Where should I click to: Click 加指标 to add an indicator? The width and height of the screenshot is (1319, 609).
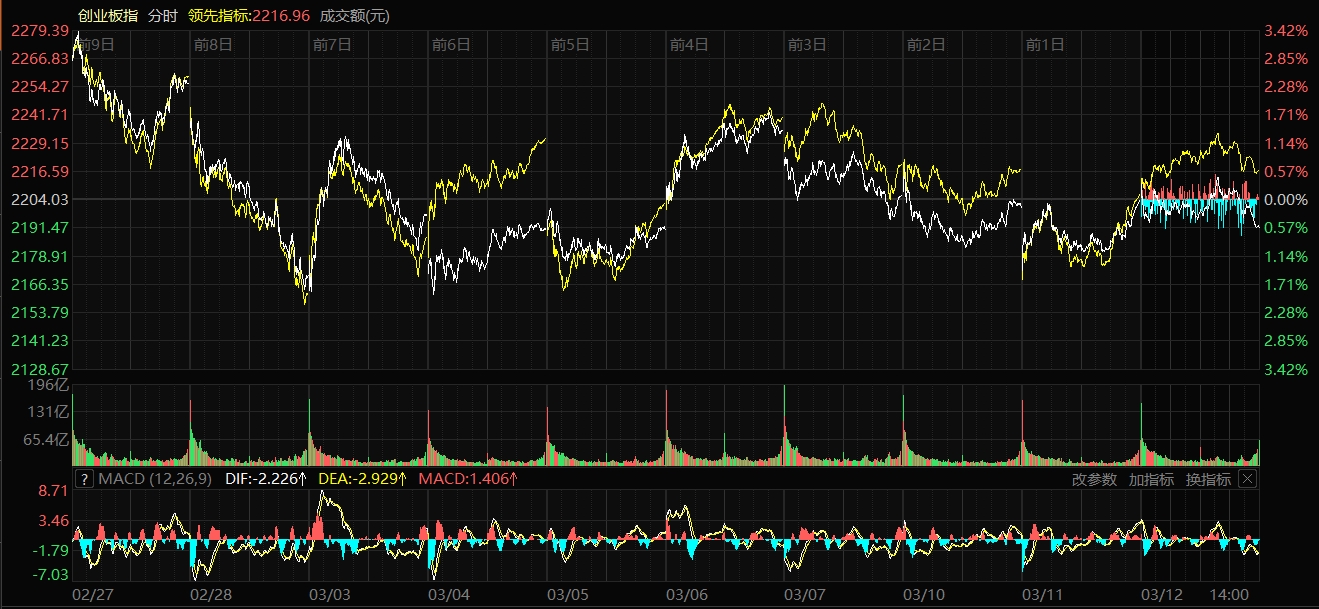tap(1151, 479)
